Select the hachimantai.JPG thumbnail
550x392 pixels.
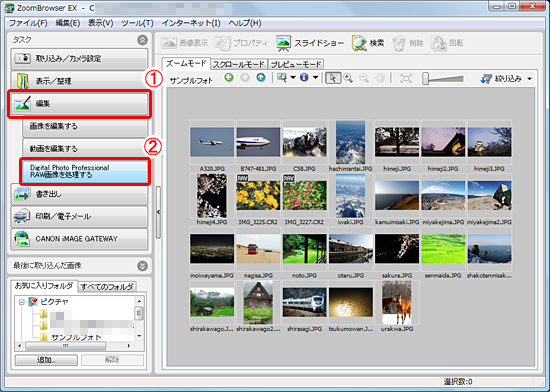point(350,142)
